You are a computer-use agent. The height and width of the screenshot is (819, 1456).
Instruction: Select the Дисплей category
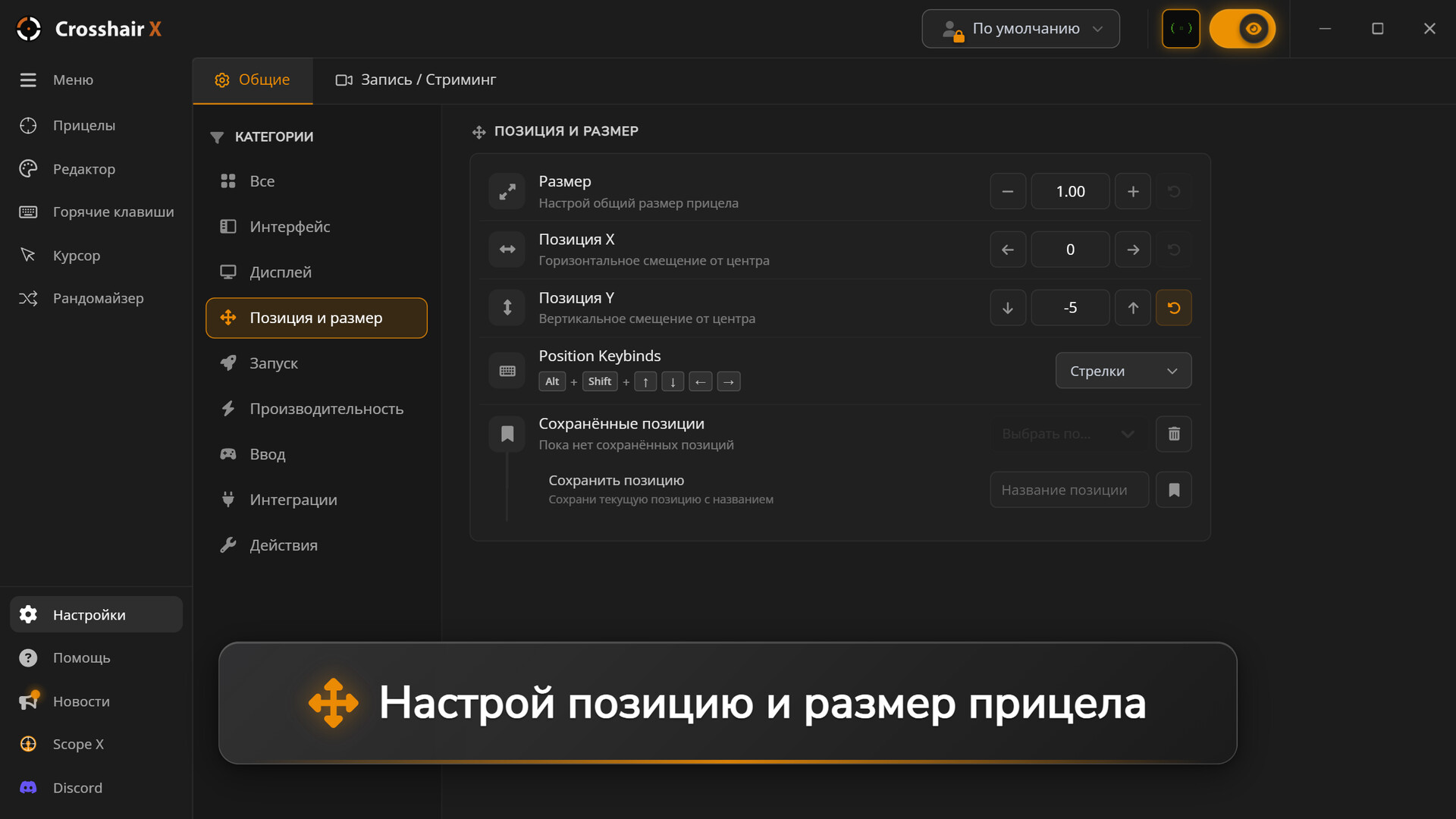[x=316, y=272]
